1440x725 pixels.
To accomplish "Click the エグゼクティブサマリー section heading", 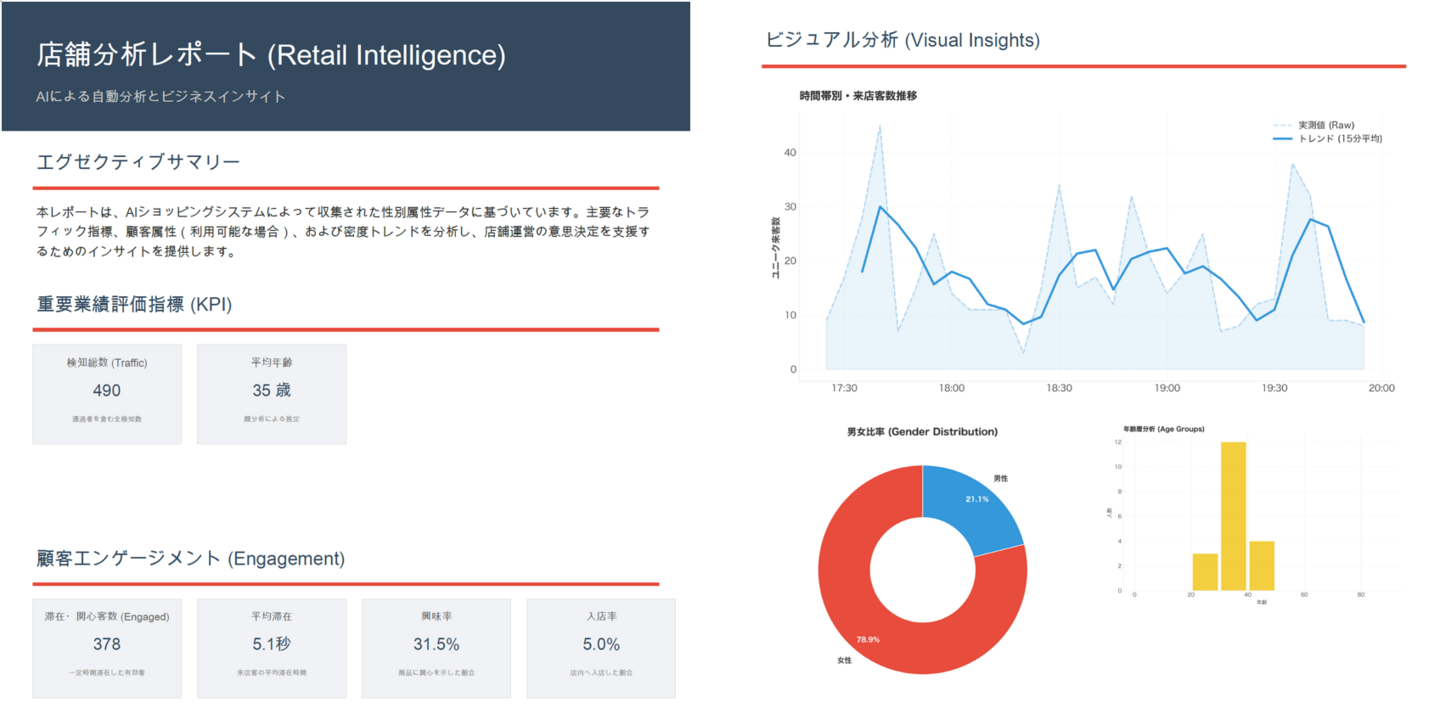I will (138, 162).
